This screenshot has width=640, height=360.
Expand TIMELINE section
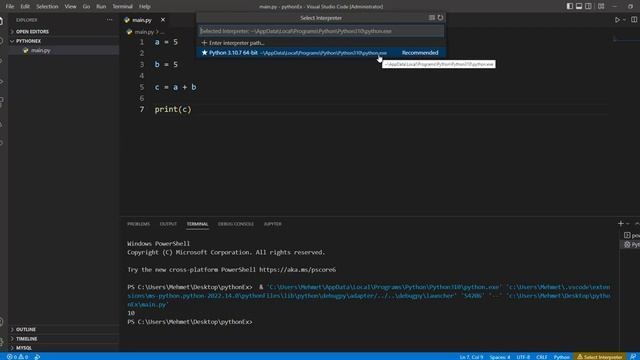tap(64, 339)
